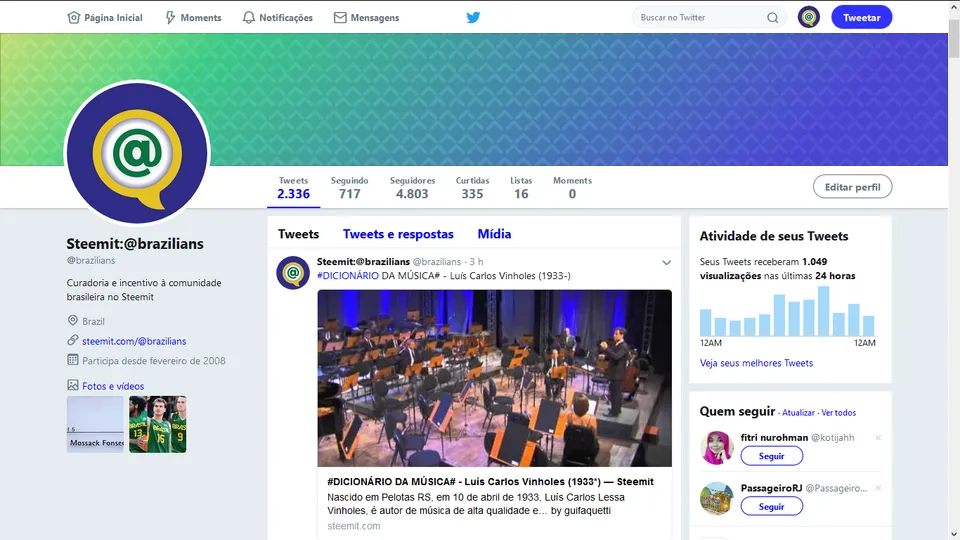Open Página Inicial home link
This screenshot has width=960, height=540.
(105, 18)
